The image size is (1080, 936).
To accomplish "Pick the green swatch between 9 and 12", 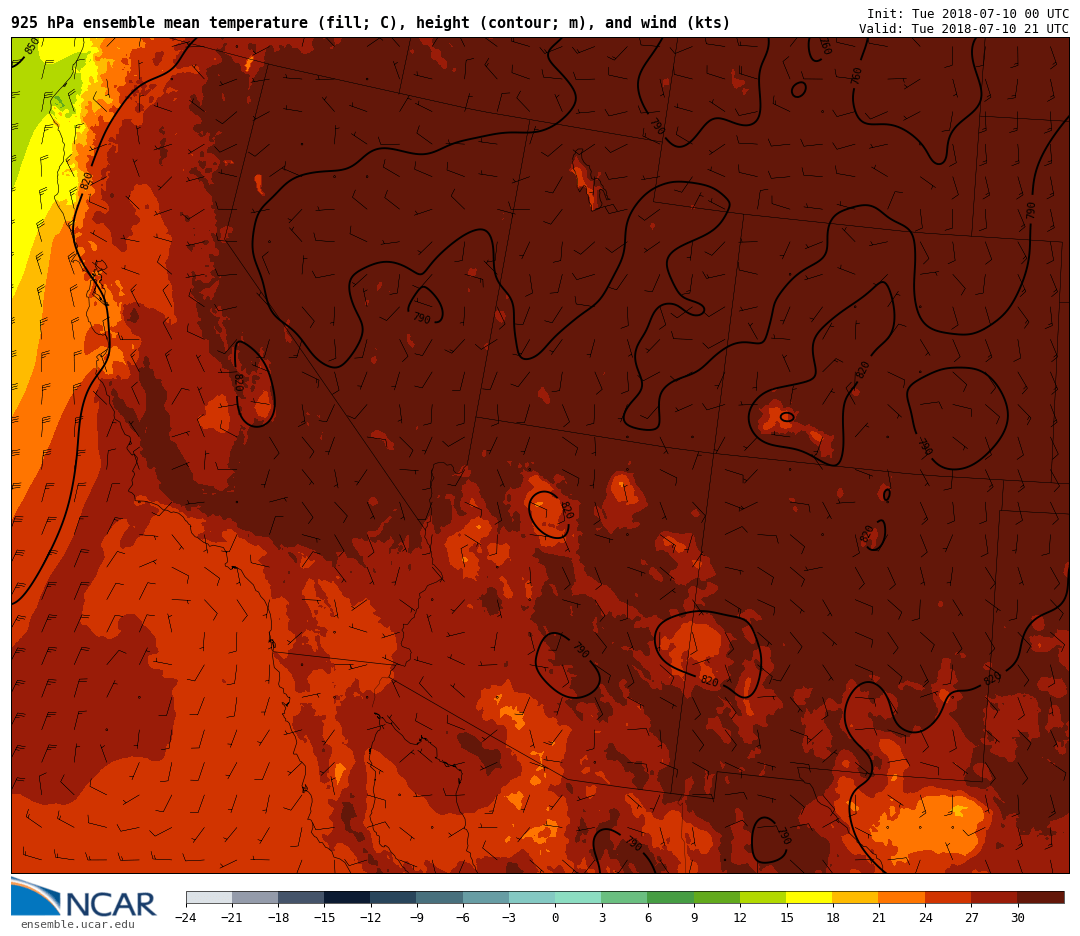I will click(x=716, y=897).
